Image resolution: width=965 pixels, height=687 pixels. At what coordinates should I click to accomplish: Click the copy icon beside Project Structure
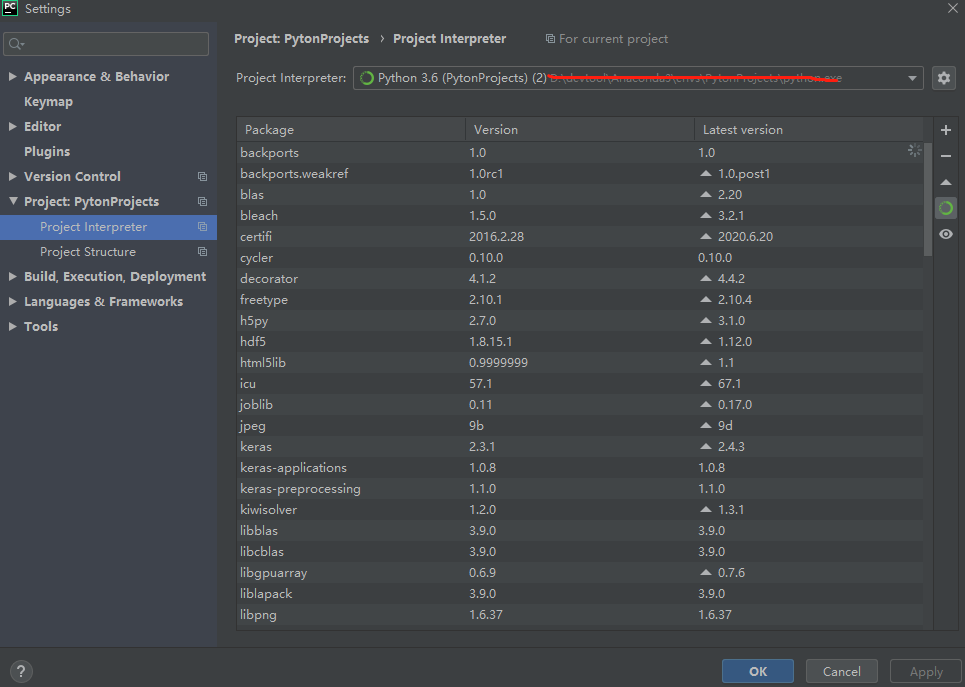(x=202, y=252)
